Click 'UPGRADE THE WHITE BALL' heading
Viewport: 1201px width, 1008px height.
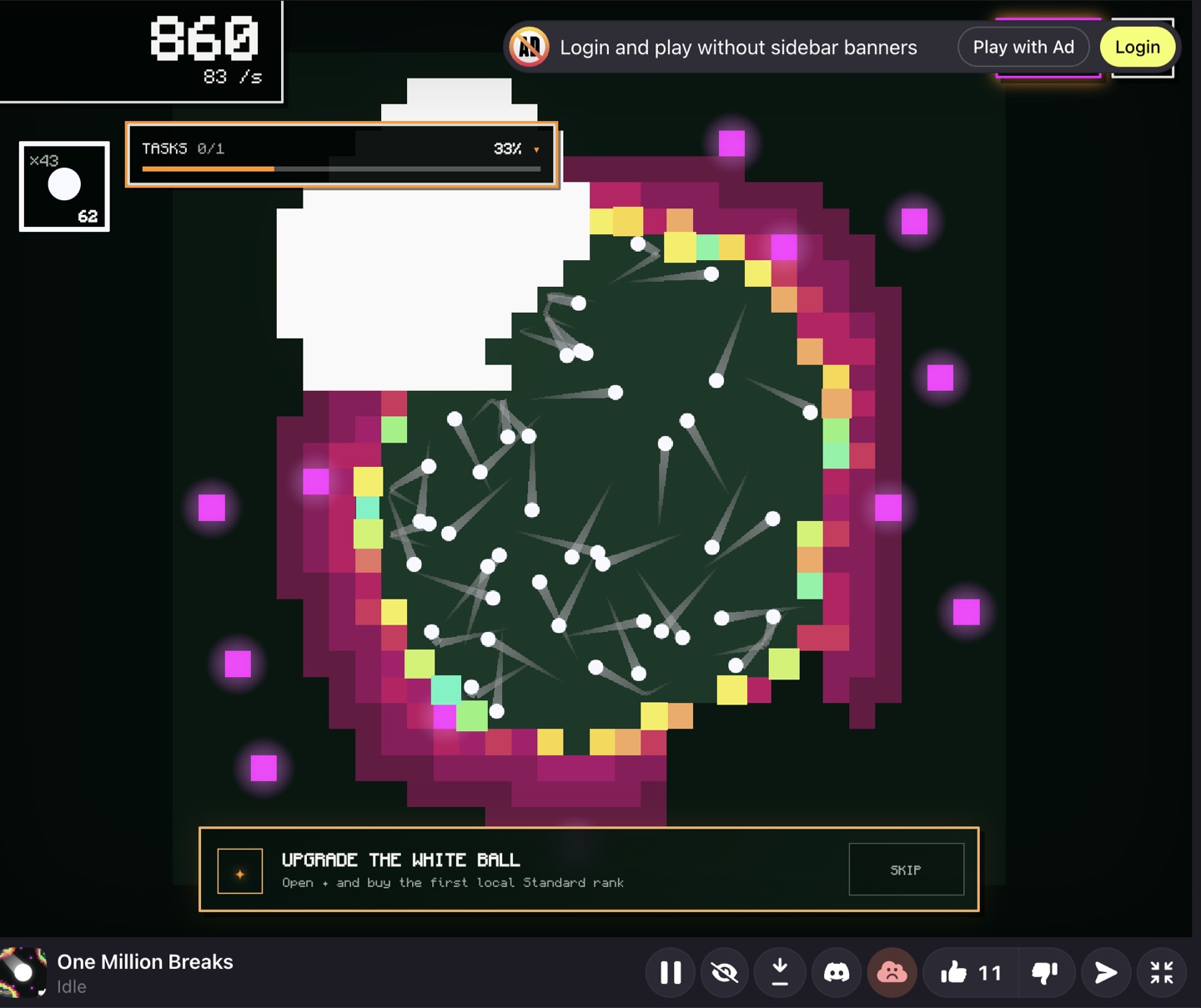pos(400,860)
